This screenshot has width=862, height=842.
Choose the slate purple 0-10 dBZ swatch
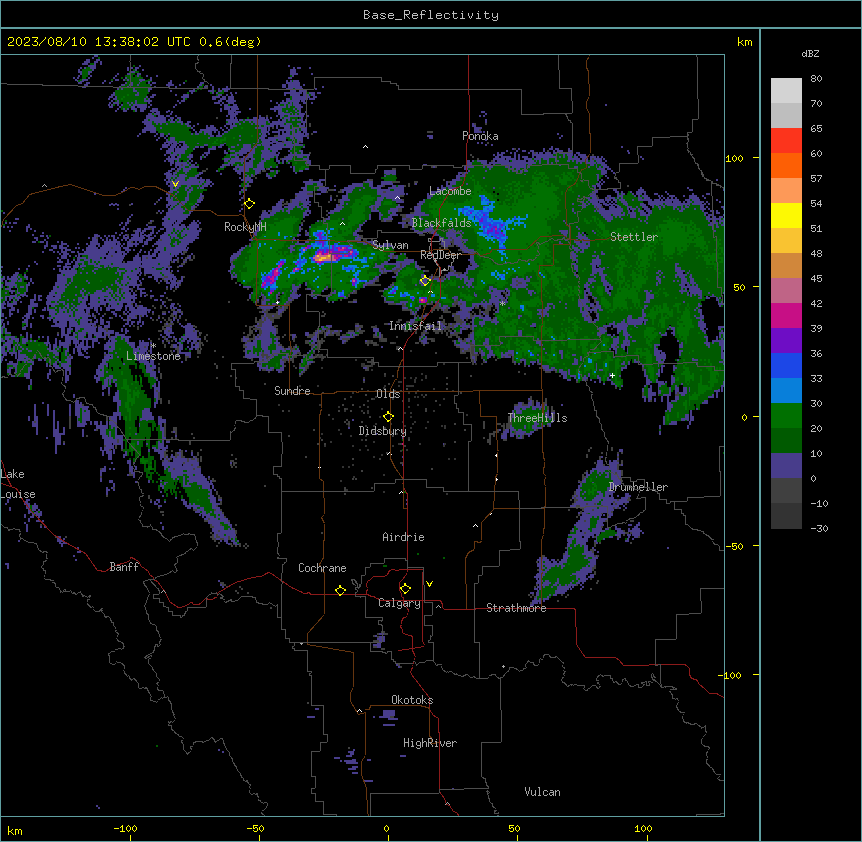click(x=786, y=466)
